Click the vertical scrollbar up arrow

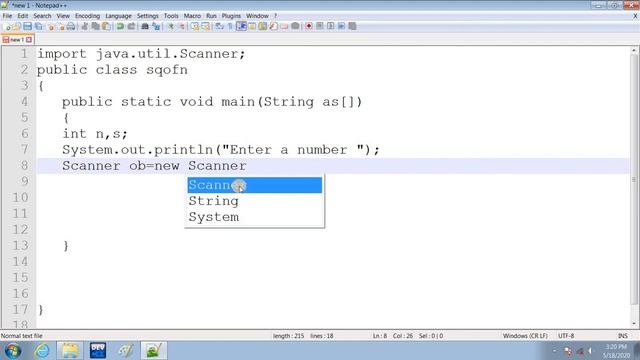point(634,51)
